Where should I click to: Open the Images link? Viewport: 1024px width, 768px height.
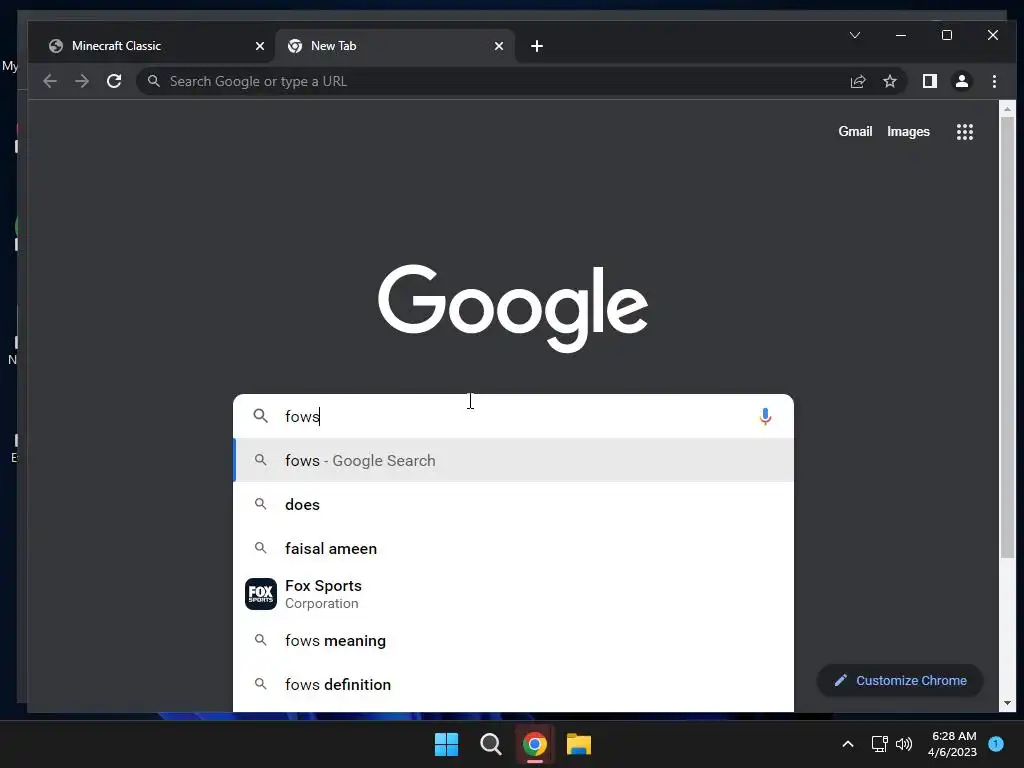point(908,132)
